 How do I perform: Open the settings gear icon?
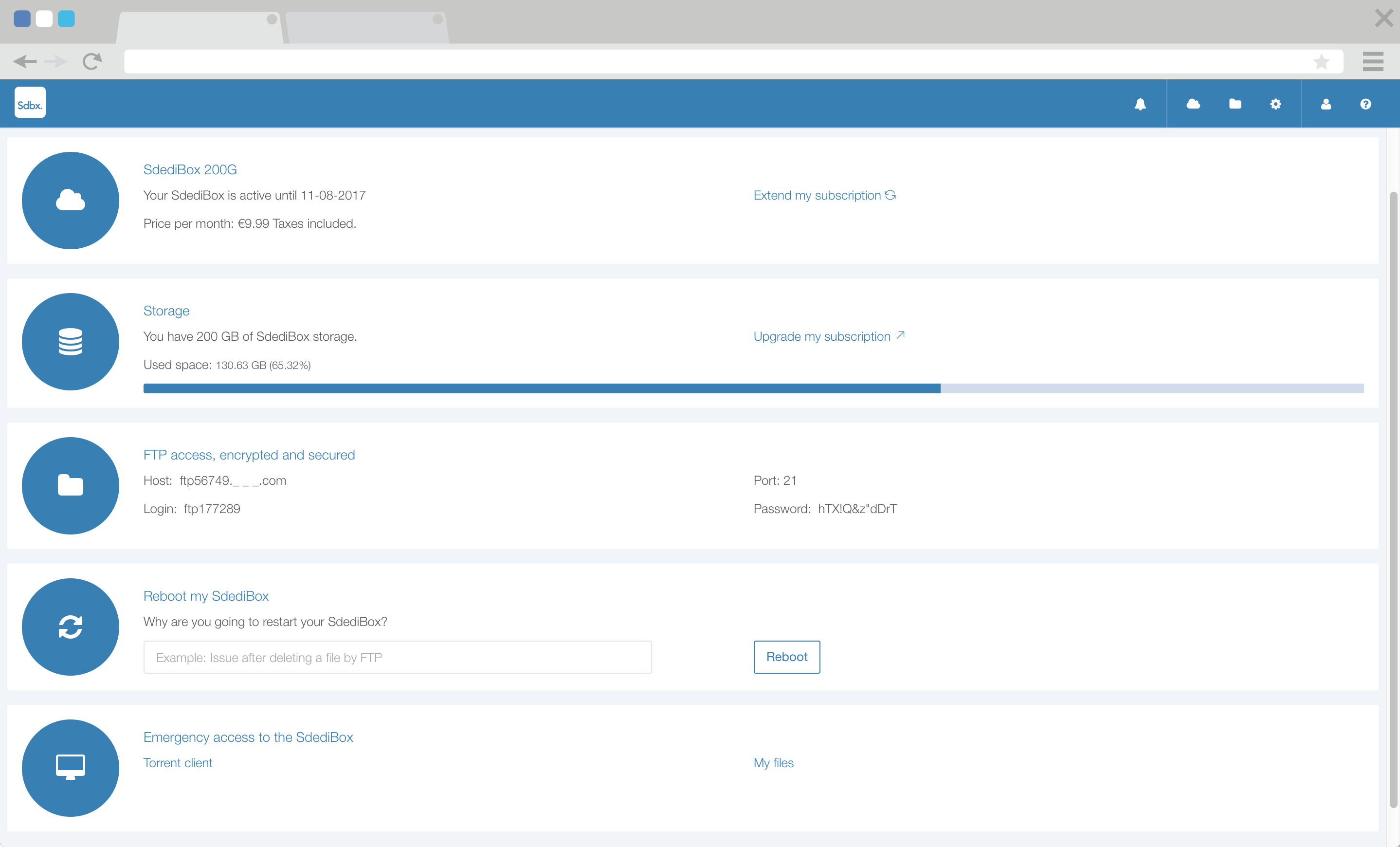click(1275, 104)
